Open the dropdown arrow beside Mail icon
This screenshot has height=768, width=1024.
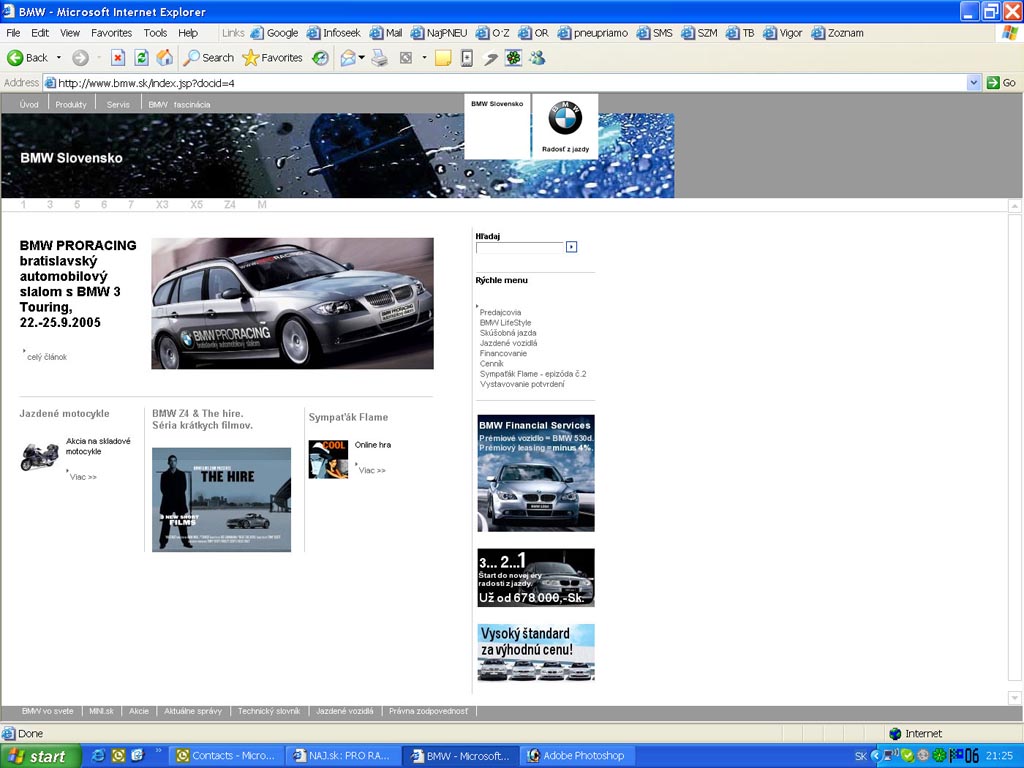click(x=361, y=58)
